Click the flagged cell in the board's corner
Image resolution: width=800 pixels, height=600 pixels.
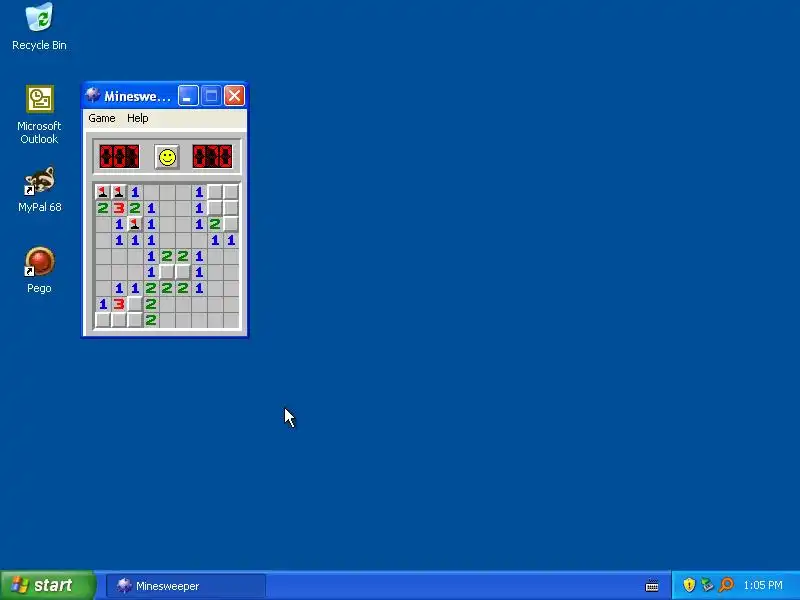tap(103, 192)
